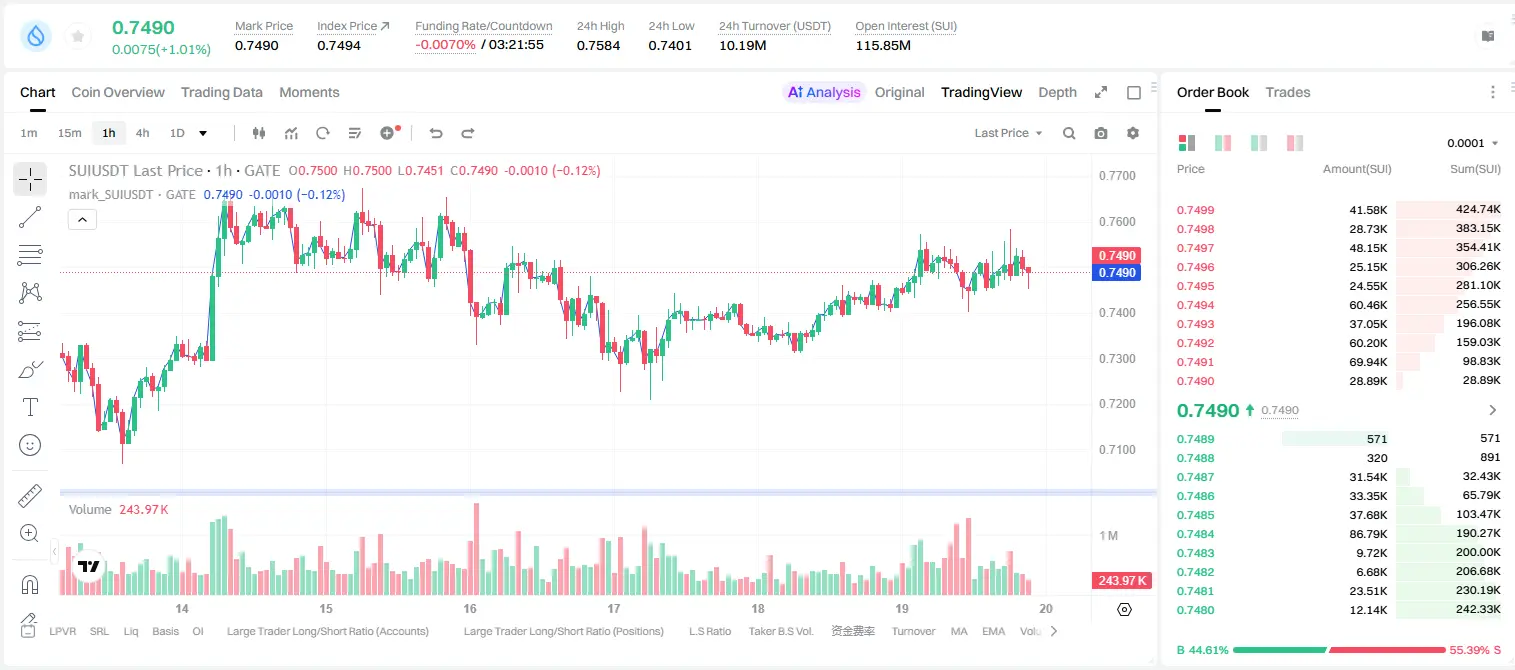
Task: Open the Last Price dropdown
Action: click(x=1008, y=133)
